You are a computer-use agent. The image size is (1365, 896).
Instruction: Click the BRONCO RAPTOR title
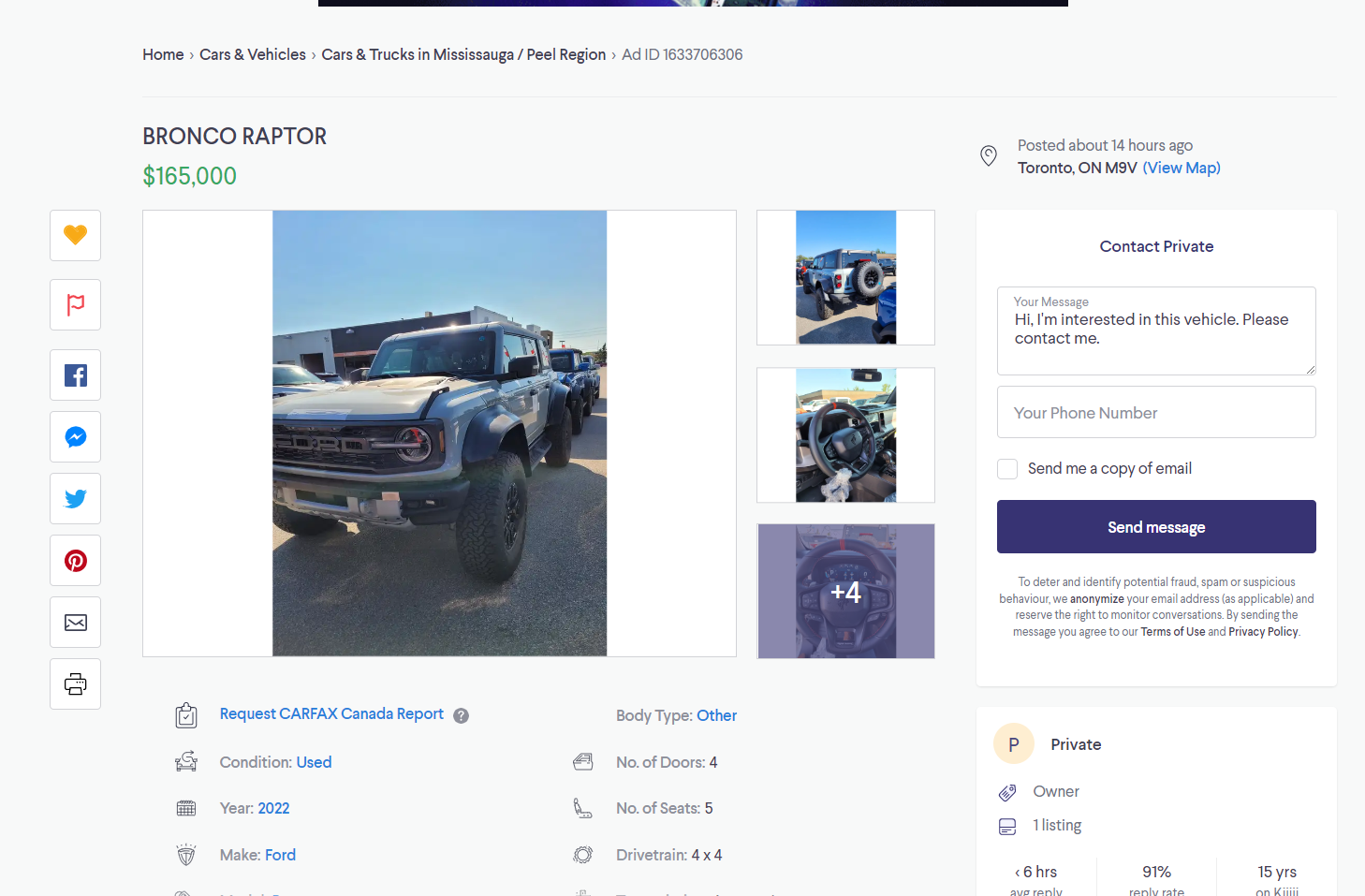pyautogui.click(x=234, y=137)
